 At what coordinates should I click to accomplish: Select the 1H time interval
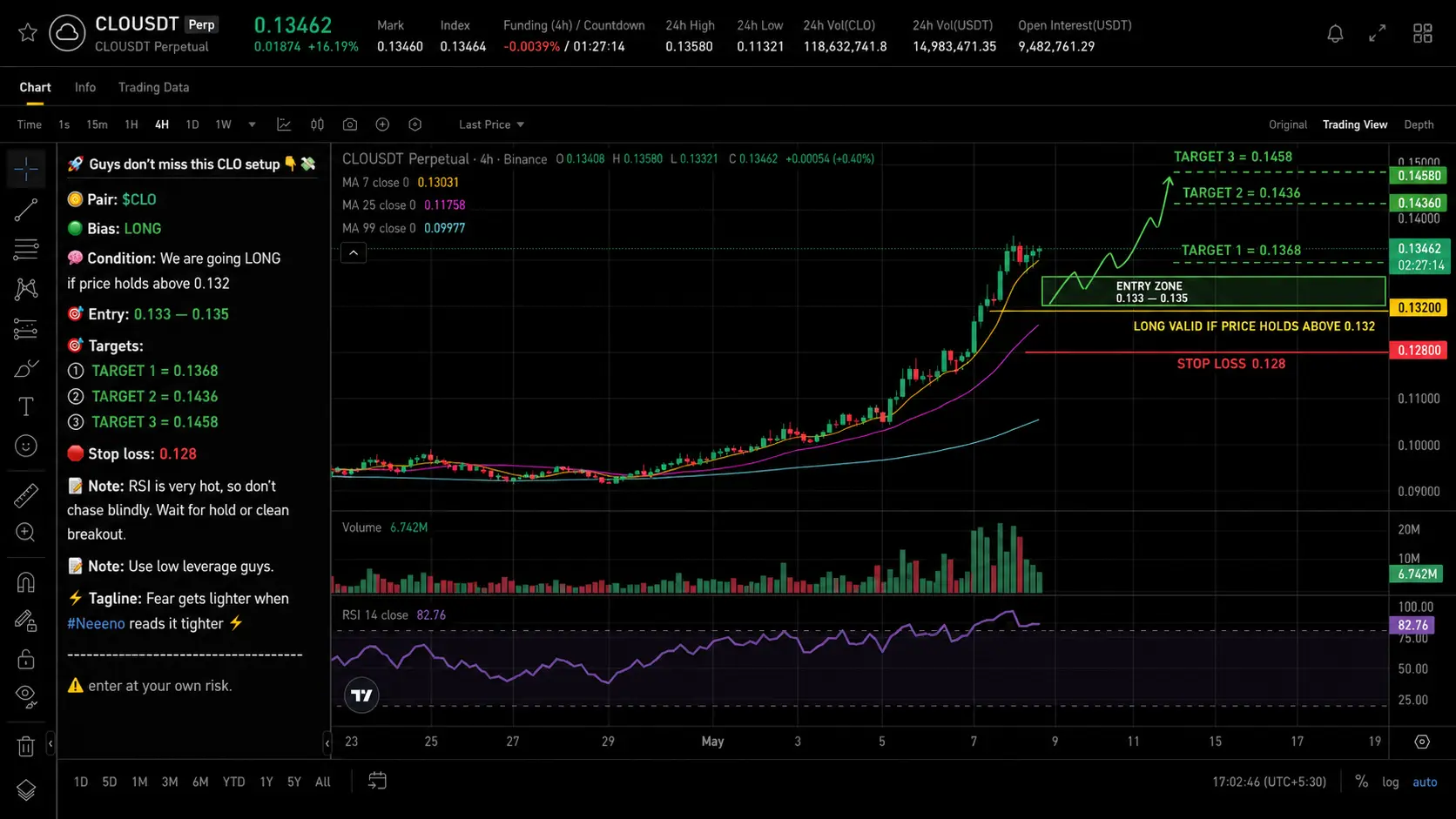pos(131,124)
